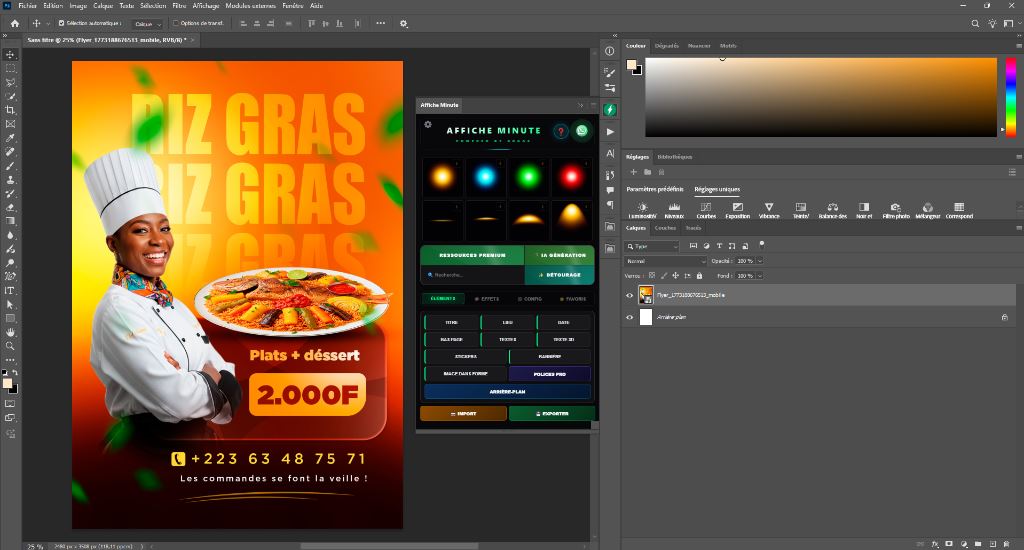The height and width of the screenshot is (550, 1024).
Task: Open the Affiche Minute panel gear settings
Action: pos(428,124)
